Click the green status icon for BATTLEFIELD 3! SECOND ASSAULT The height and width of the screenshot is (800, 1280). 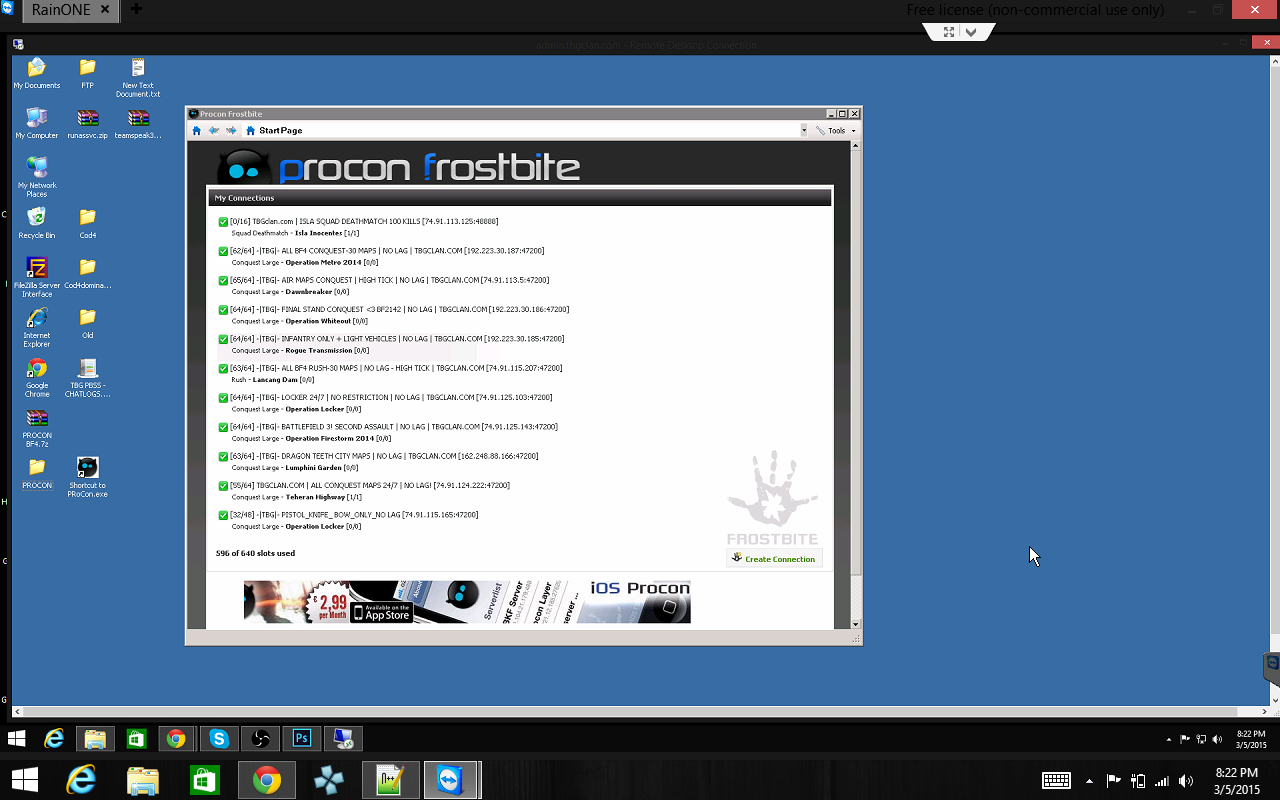pos(223,427)
